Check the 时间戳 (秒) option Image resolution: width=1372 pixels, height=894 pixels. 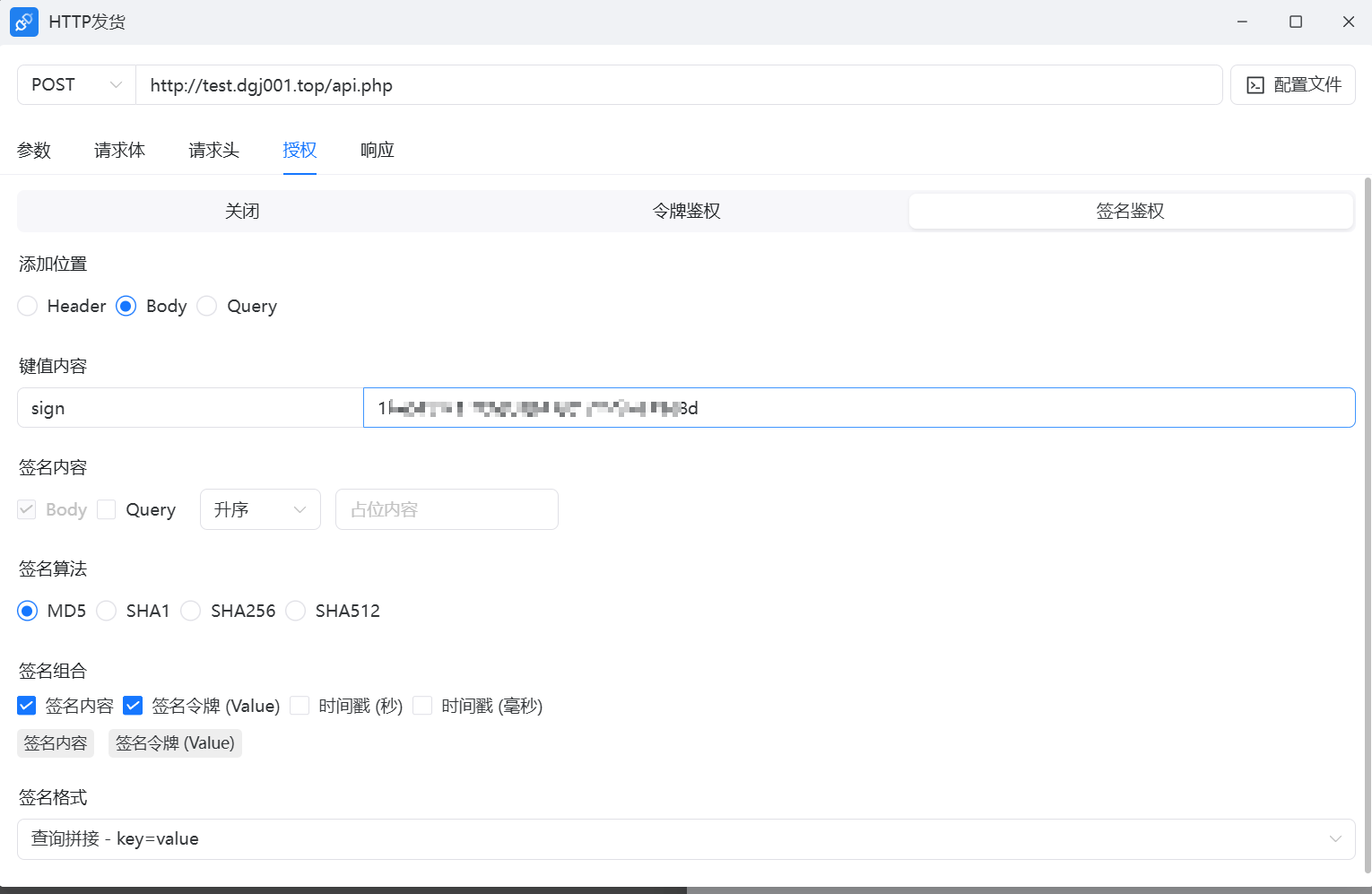point(300,707)
